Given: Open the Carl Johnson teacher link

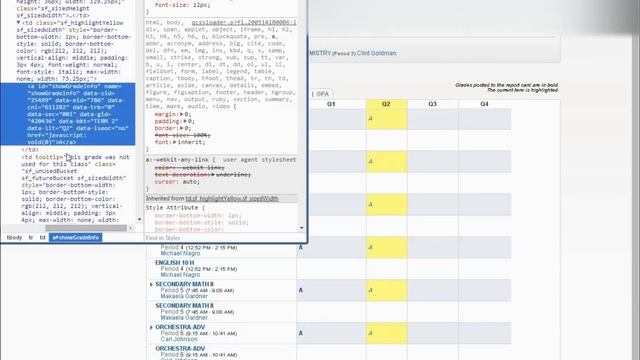Looking at the screenshot, I should point(179,339).
